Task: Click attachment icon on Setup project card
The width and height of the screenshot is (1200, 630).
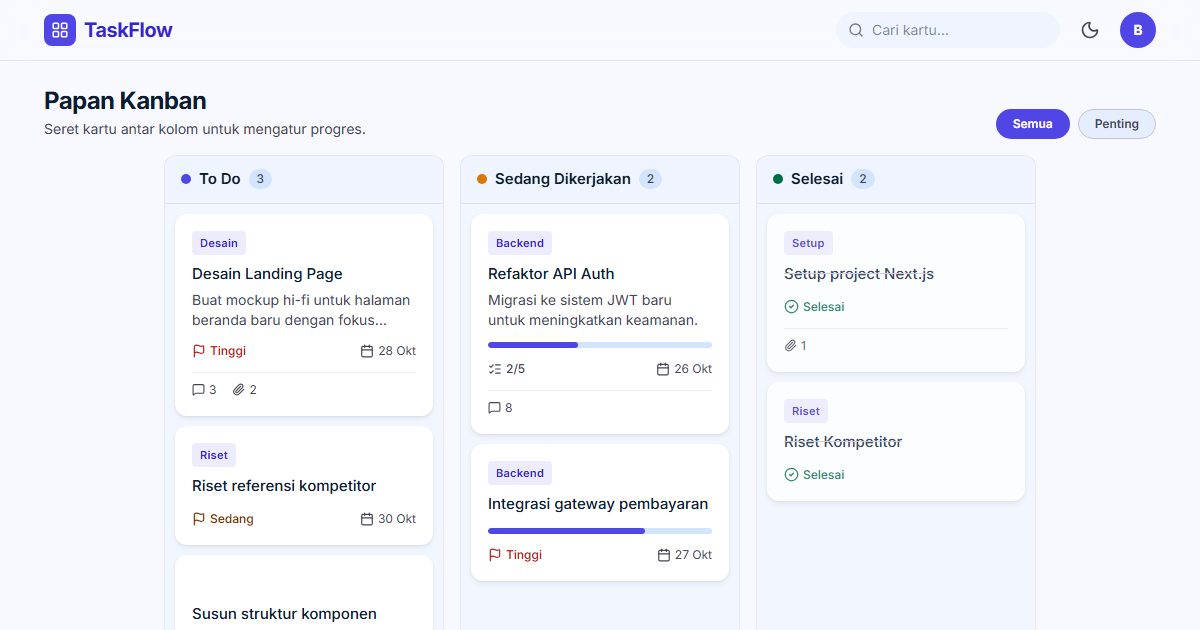Action: pos(790,346)
